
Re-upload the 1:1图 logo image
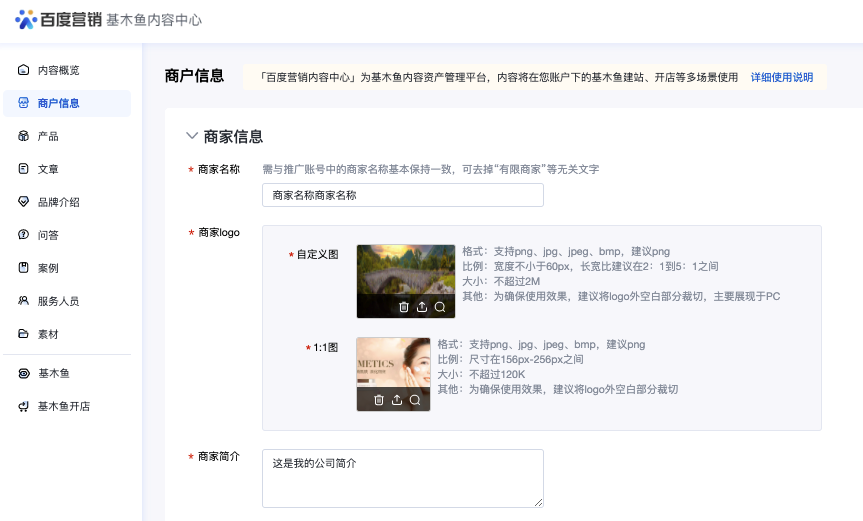coord(397,400)
